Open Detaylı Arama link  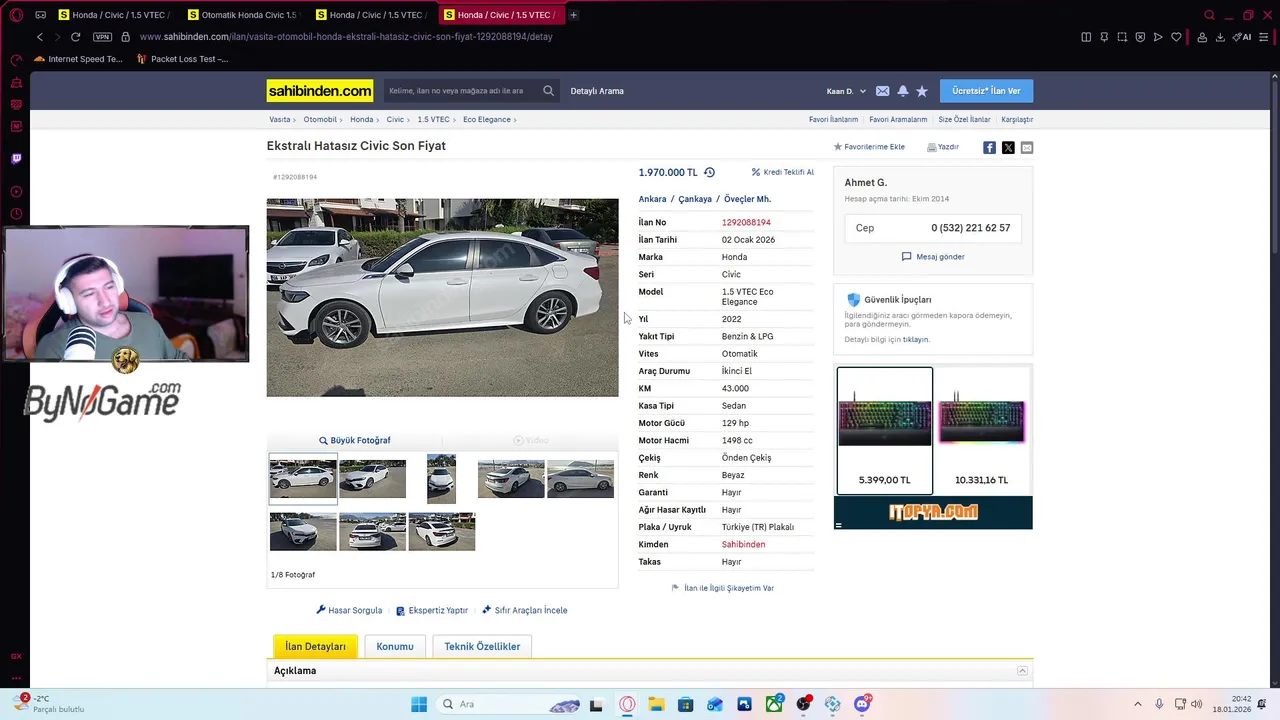tap(597, 91)
